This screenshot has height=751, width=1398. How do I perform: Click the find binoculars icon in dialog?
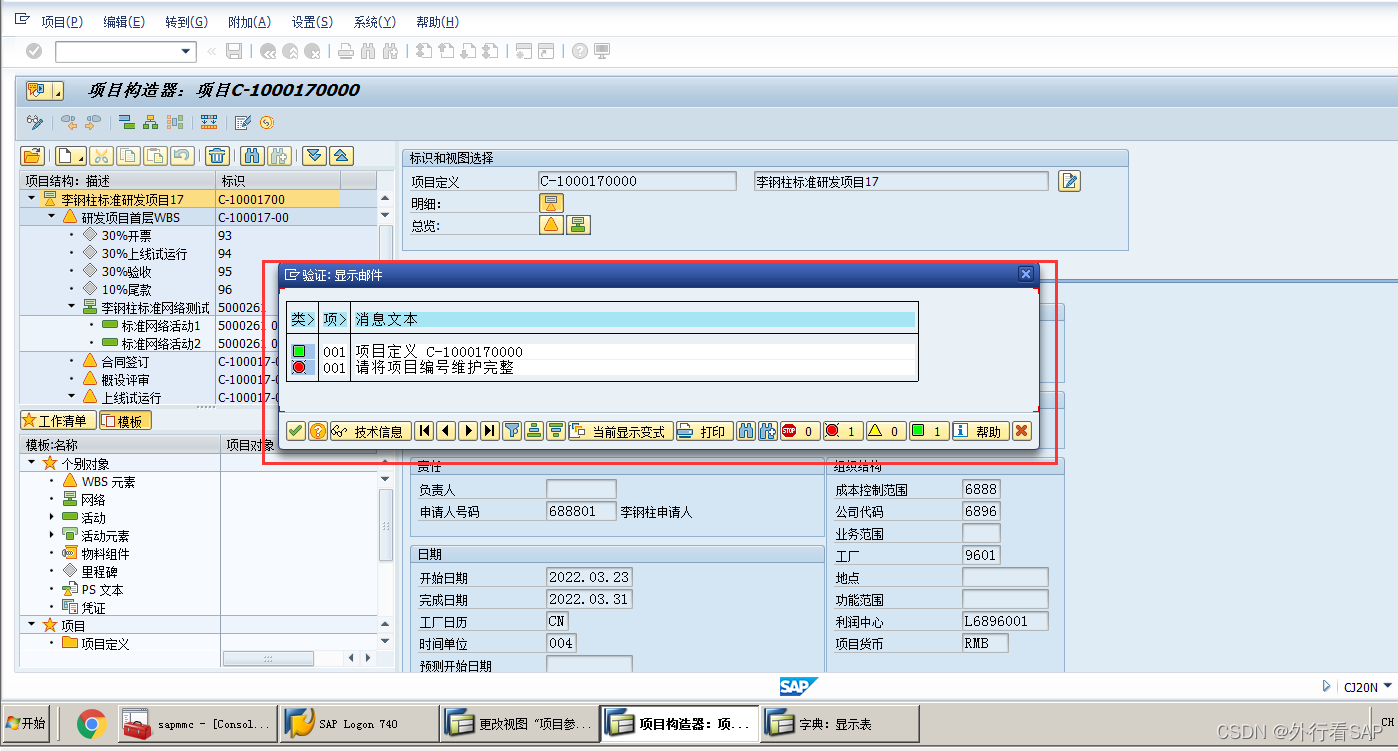pyautogui.click(x=746, y=431)
